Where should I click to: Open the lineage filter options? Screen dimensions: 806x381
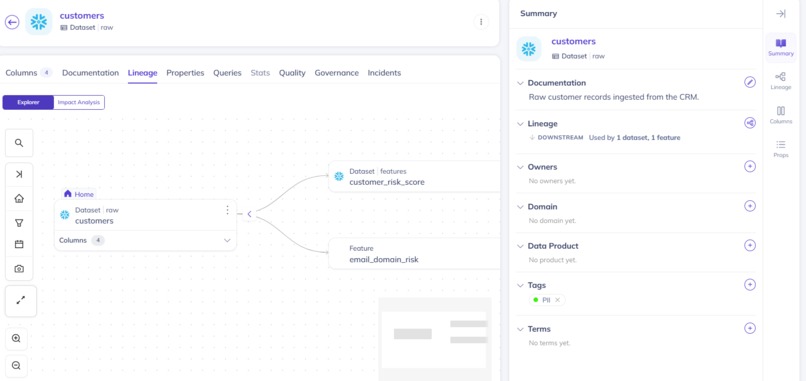(19, 223)
